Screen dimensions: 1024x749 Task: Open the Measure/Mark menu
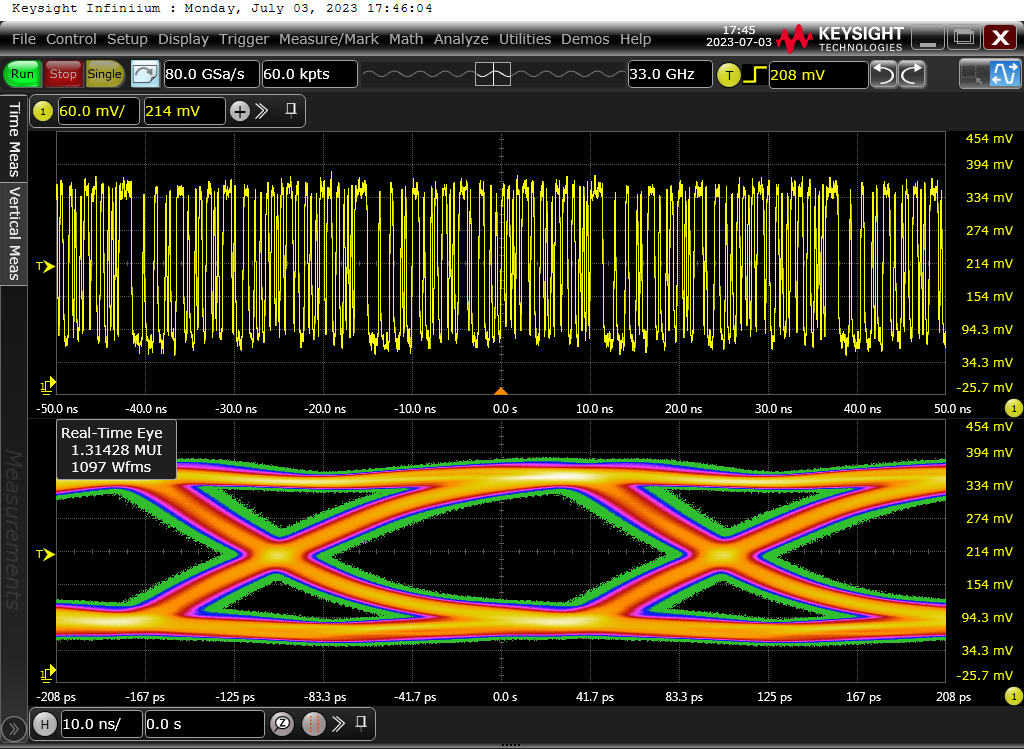(328, 39)
